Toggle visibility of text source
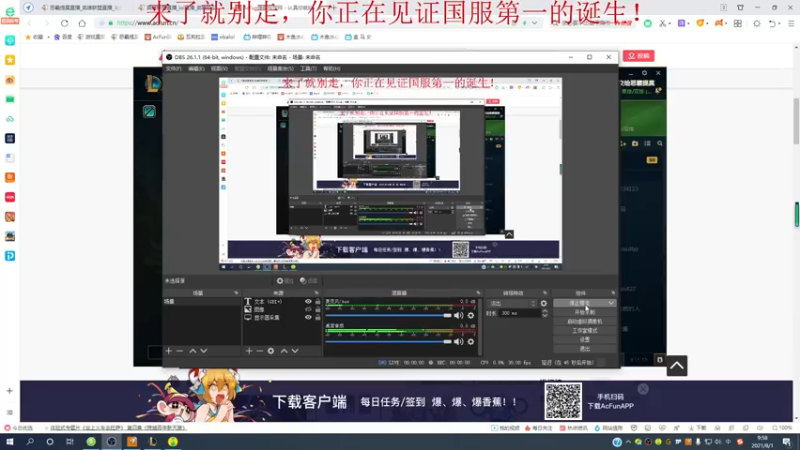800x450 pixels. (x=308, y=302)
